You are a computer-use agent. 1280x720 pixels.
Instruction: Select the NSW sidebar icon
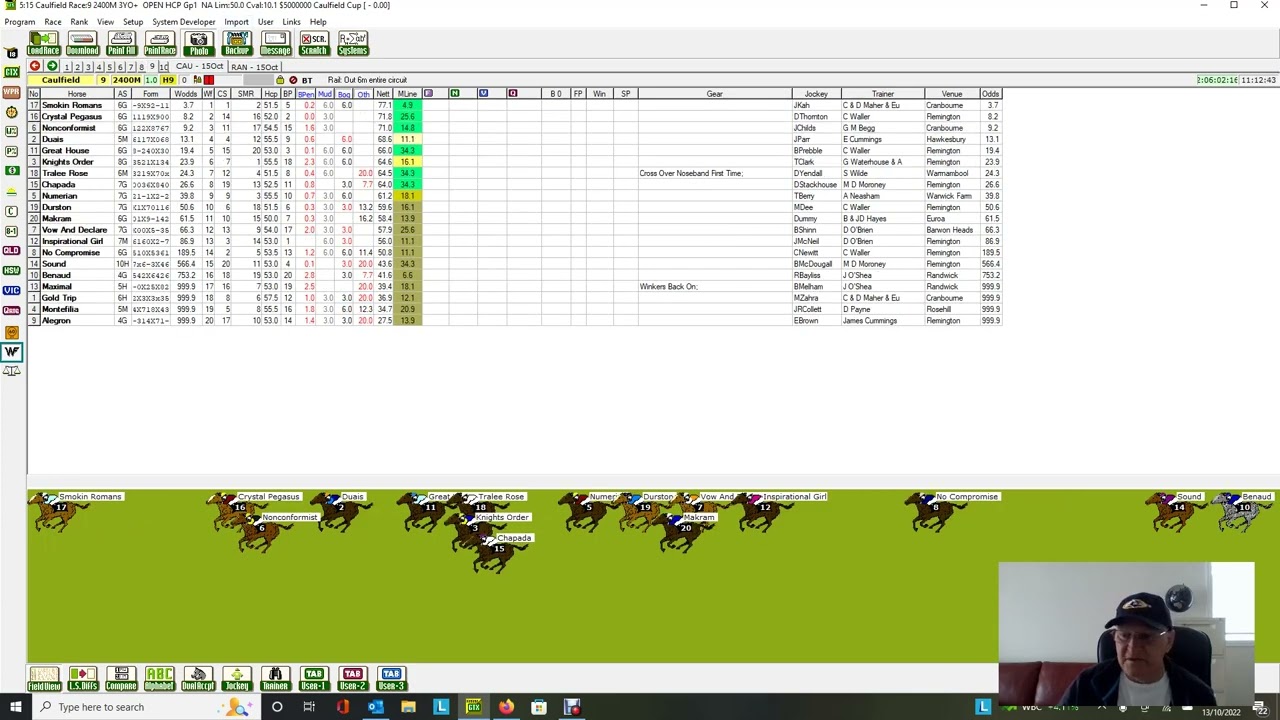coord(11,270)
